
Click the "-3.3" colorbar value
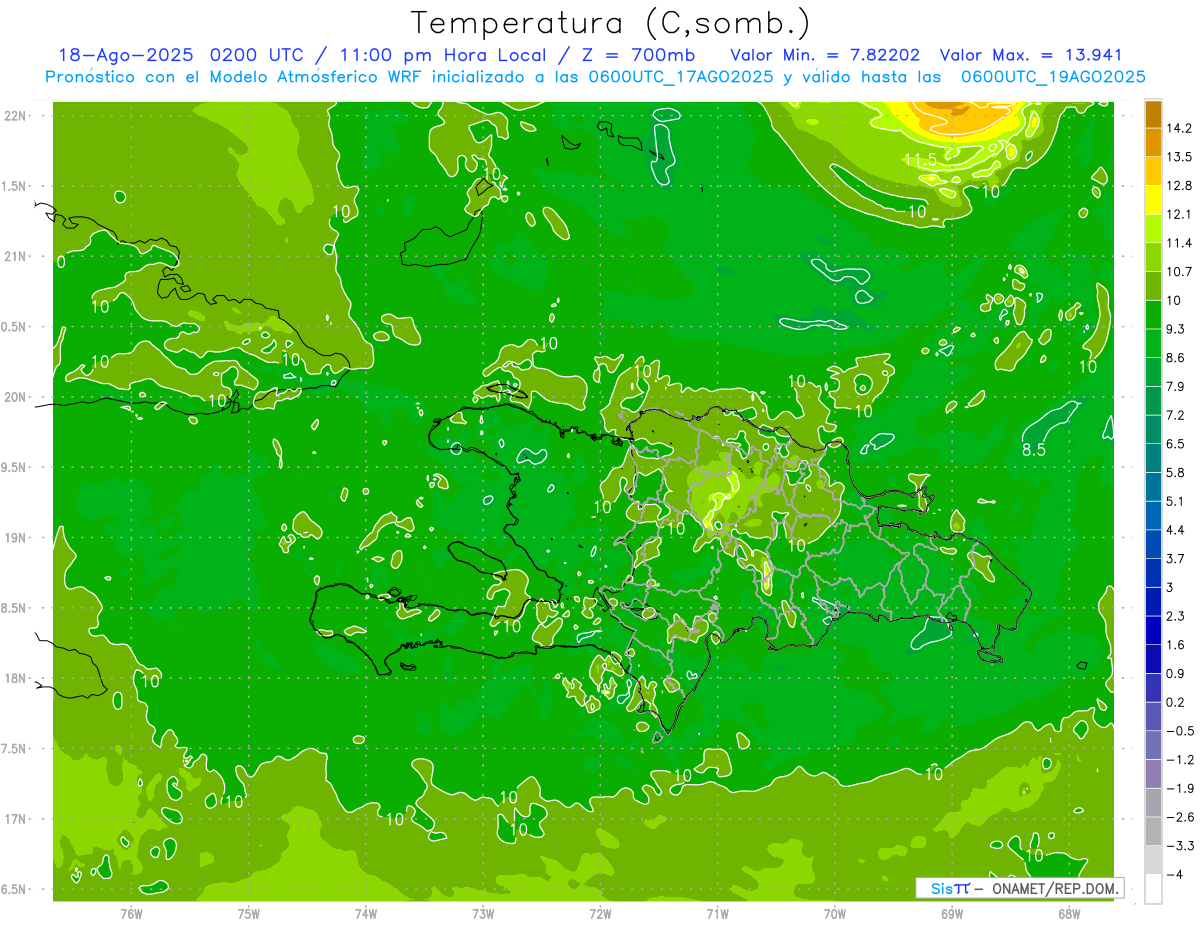[1182, 846]
